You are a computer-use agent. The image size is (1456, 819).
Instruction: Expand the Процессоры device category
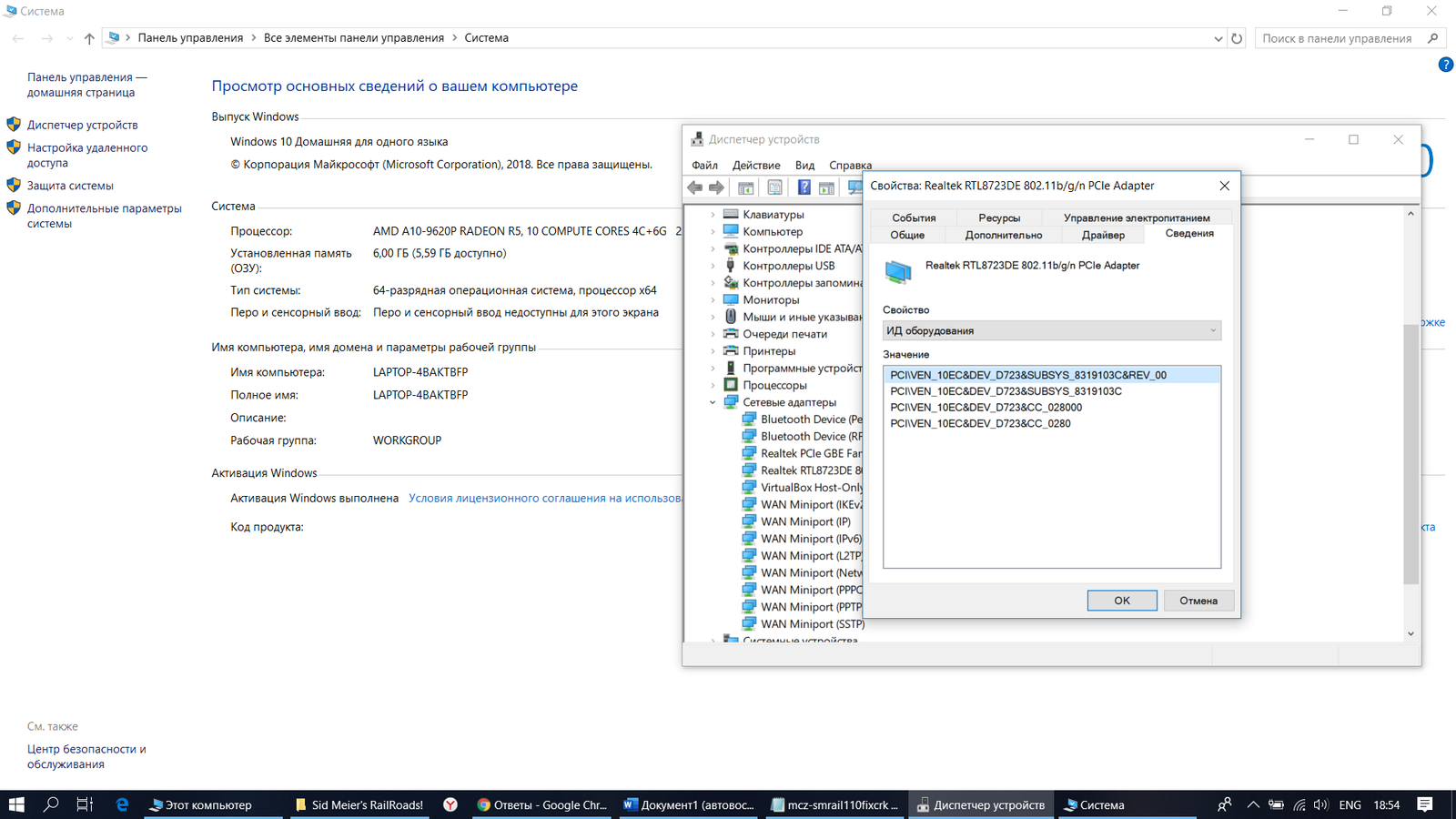tap(713, 385)
